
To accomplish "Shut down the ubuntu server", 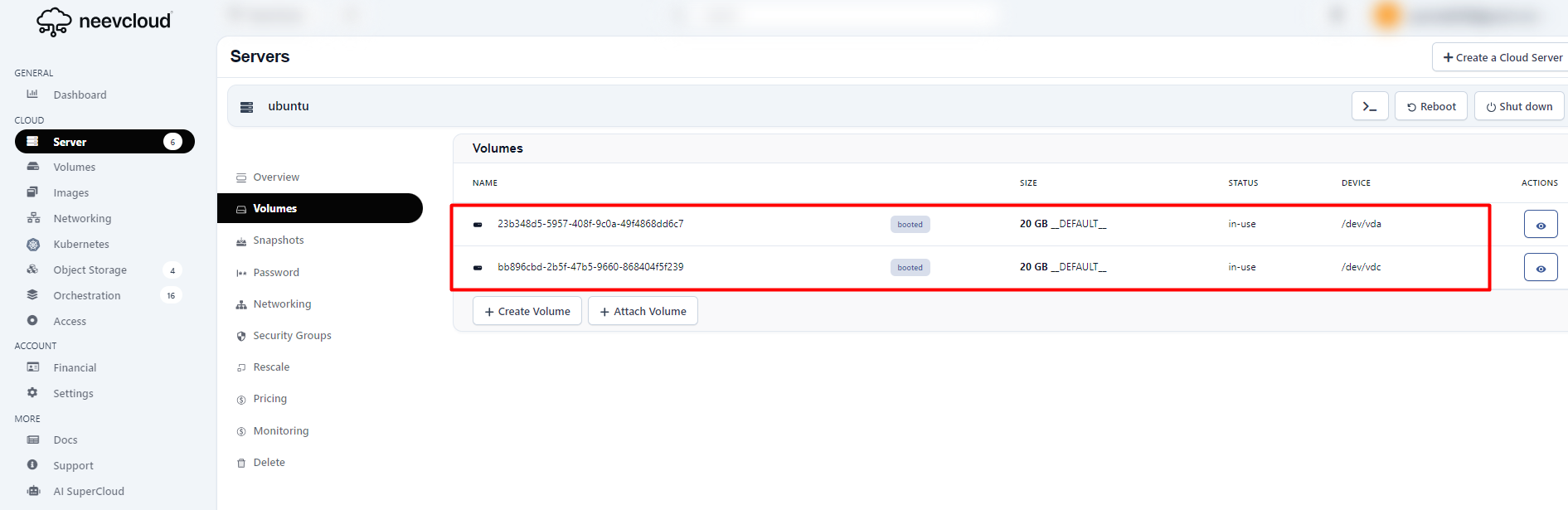I will coord(1518,107).
